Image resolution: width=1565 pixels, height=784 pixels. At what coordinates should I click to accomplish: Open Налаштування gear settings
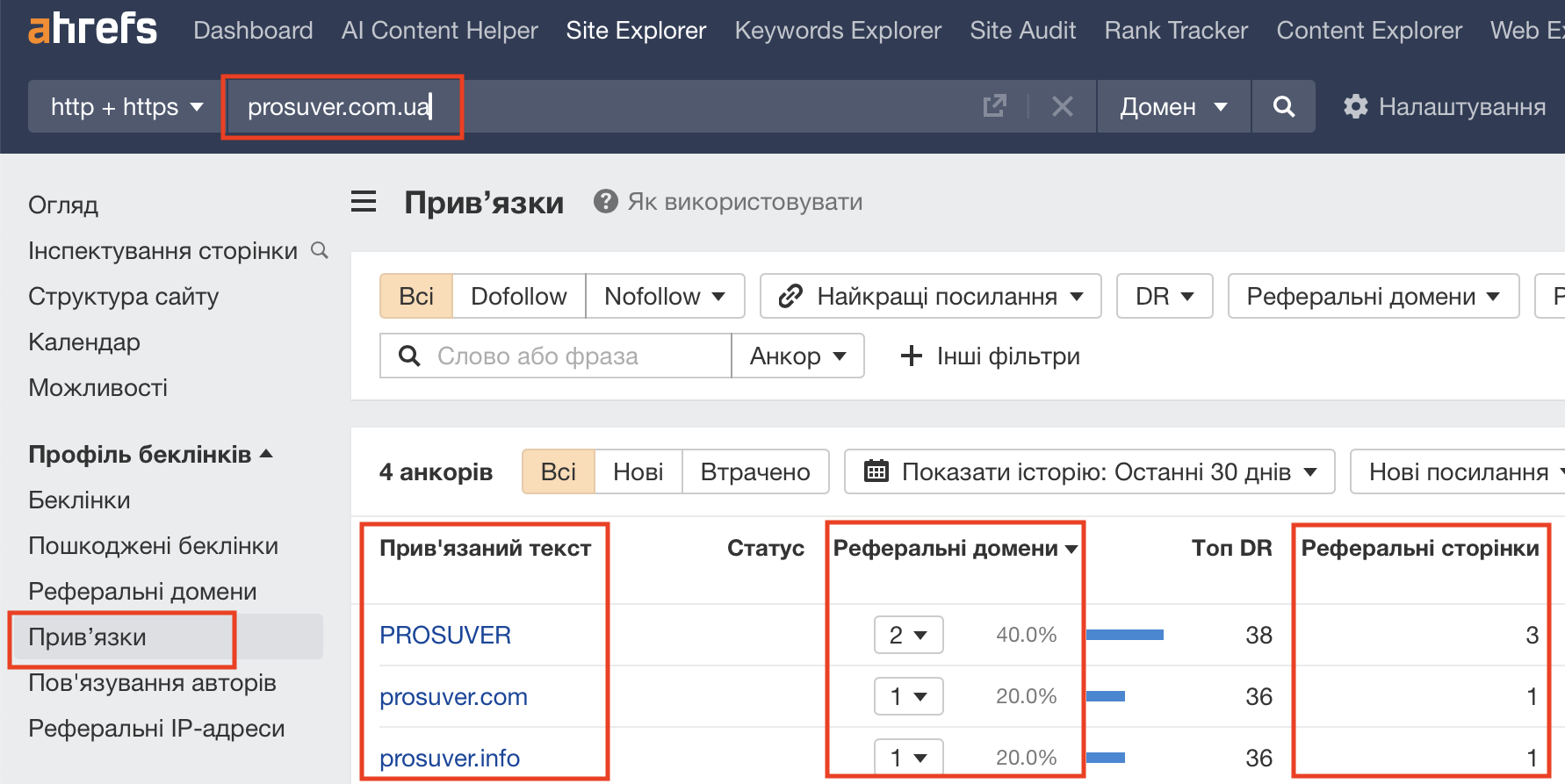point(1445,106)
